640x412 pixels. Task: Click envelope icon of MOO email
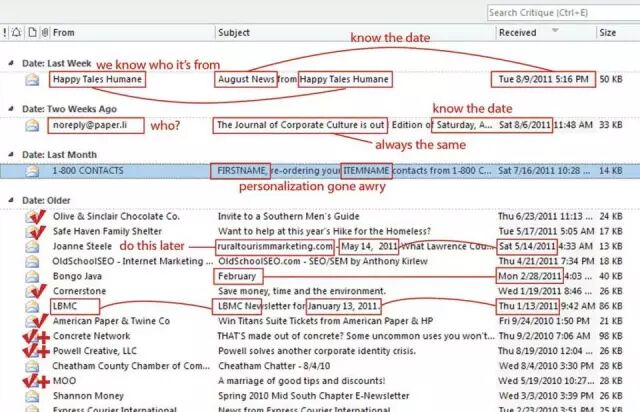point(32,381)
